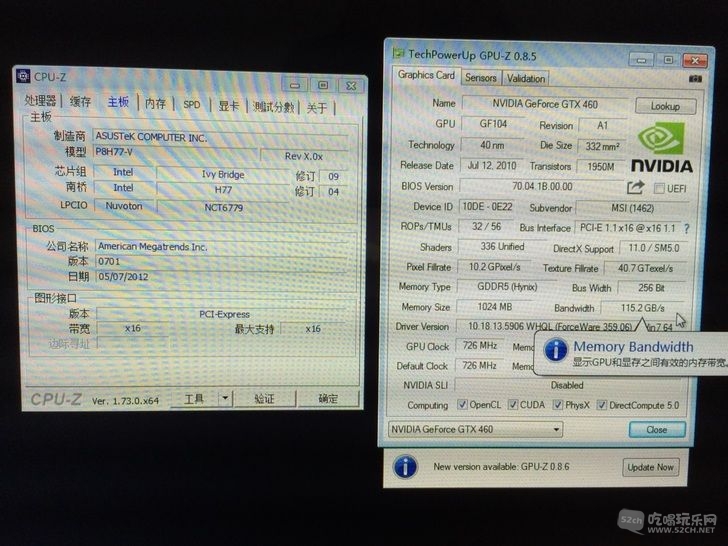Select the 主板 tab in CPU-Z
Screen dimensions: 728x546
118,102
